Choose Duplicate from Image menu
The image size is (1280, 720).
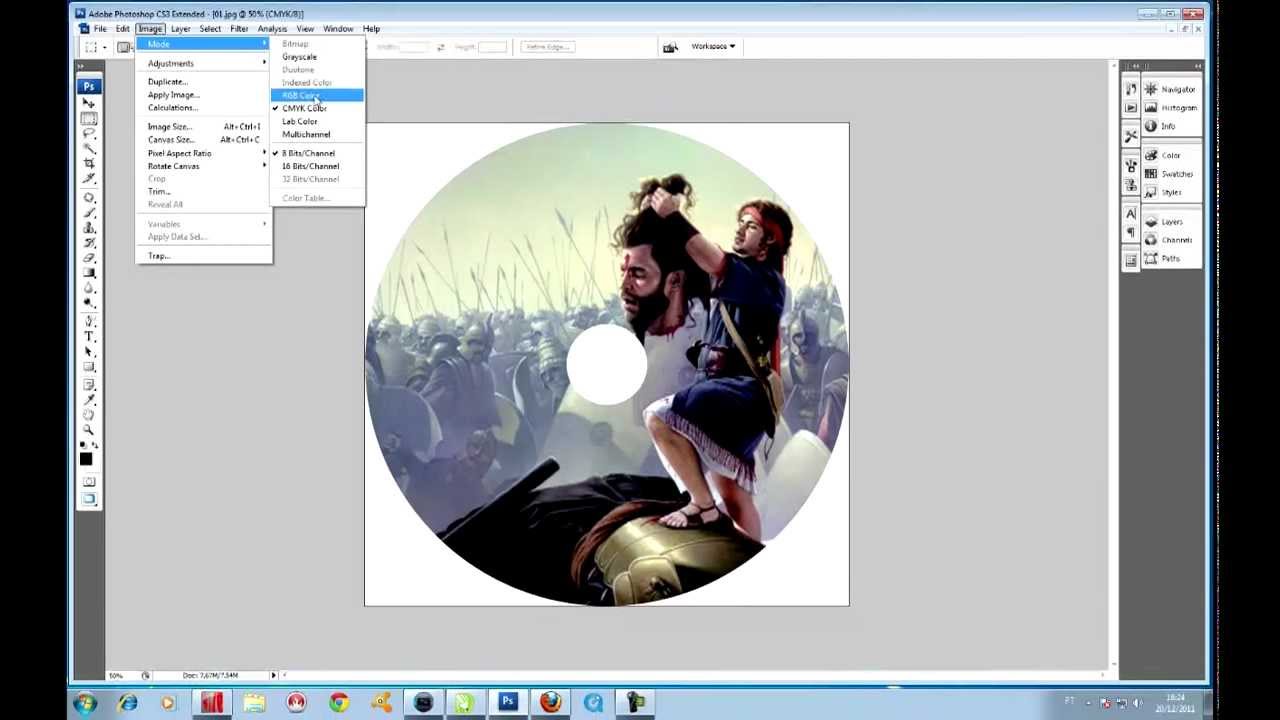[x=203, y=82]
